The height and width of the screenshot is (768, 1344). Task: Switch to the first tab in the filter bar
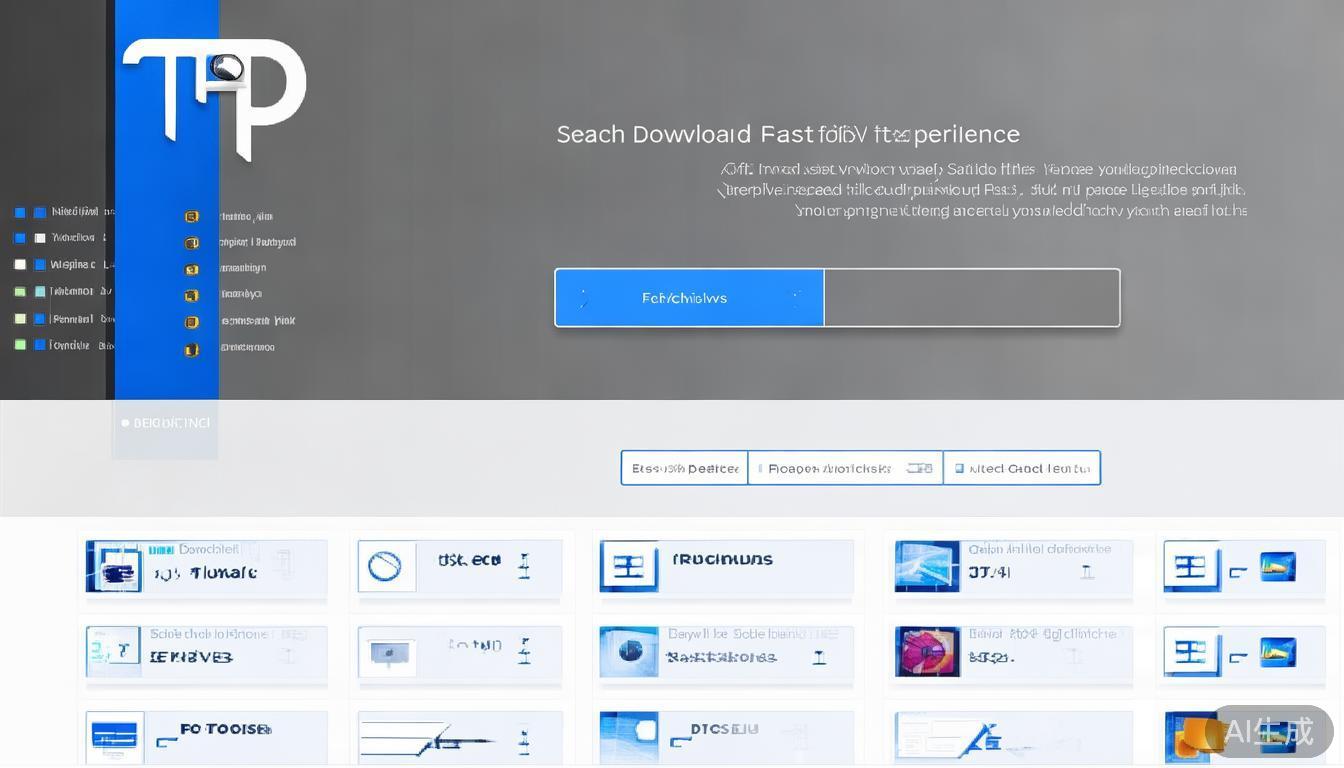[685, 468]
